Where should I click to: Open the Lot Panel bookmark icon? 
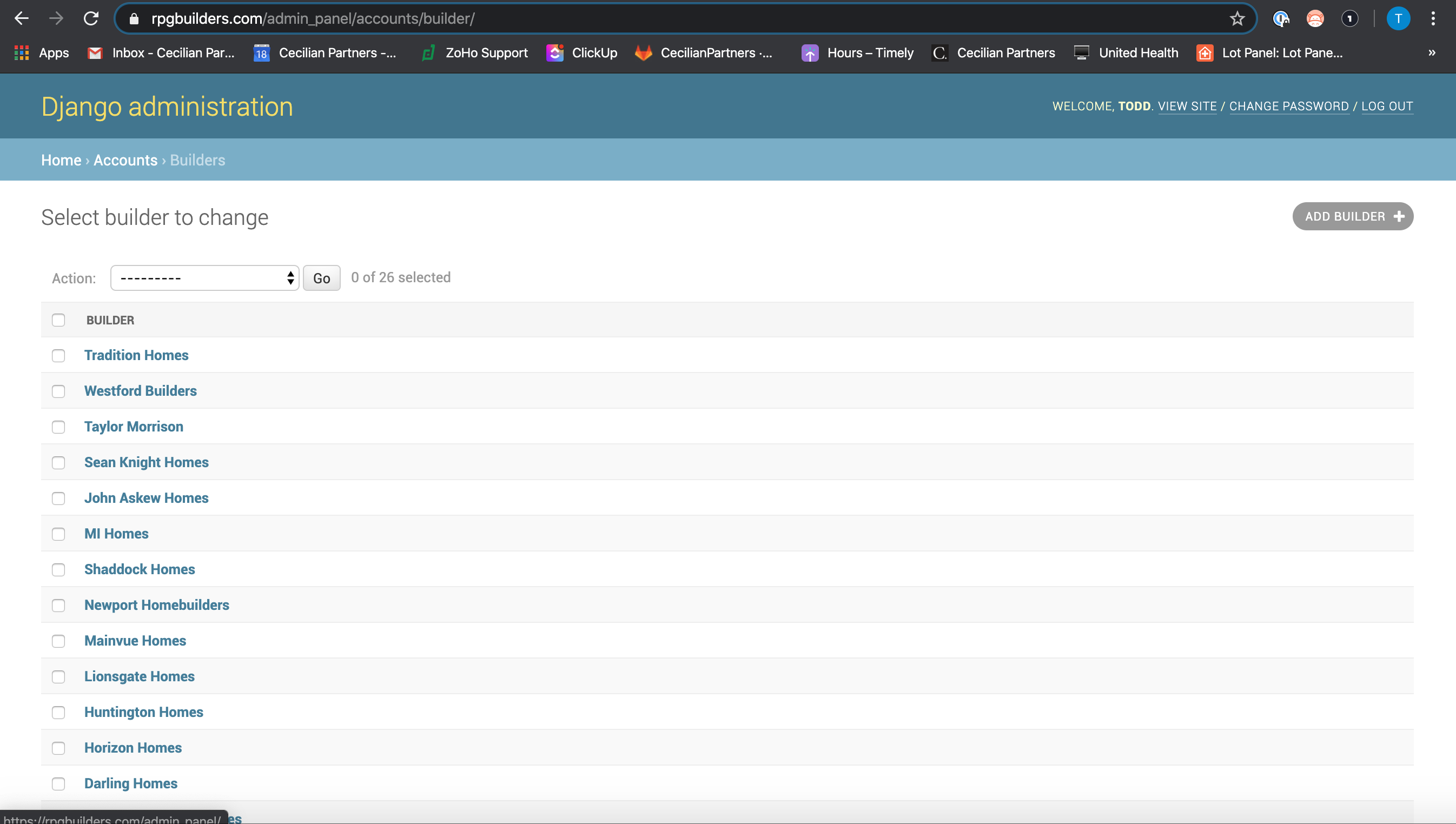(x=1204, y=52)
